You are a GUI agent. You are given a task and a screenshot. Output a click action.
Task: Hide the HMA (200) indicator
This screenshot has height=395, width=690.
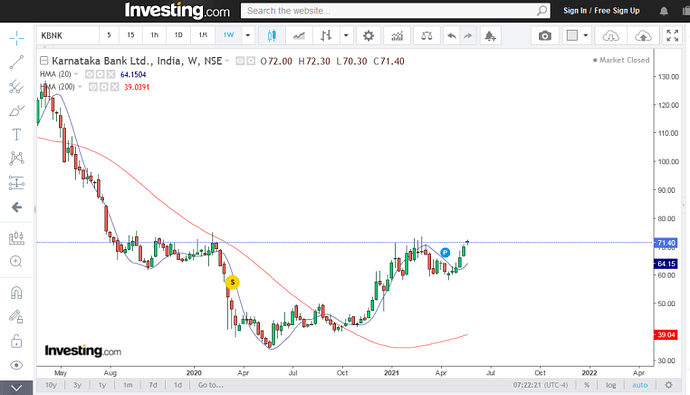(x=93, y=87)
